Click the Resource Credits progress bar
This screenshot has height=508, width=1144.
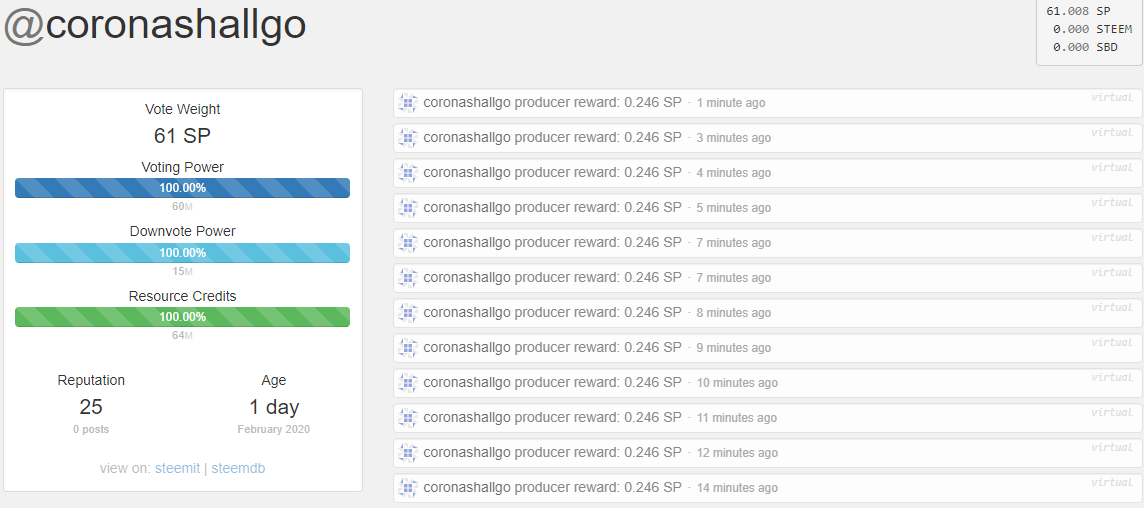pos(182,317)
